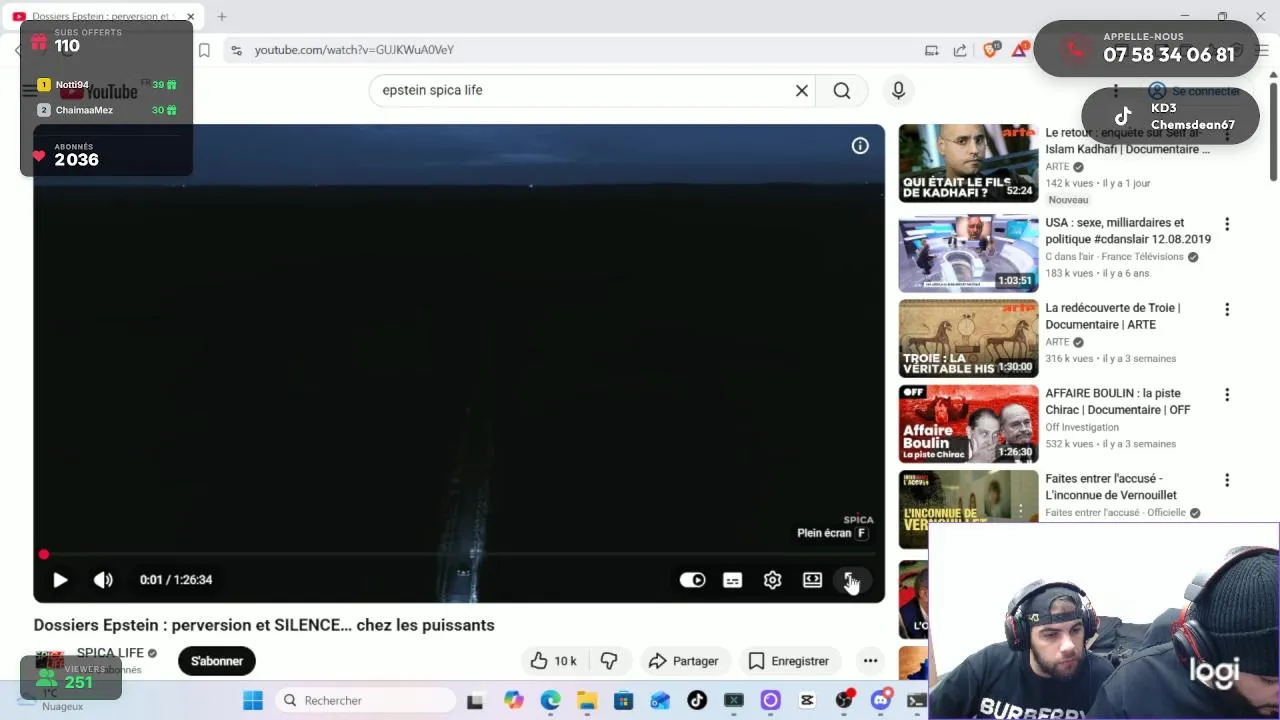Viewport: 1280px width, 720px height.
Task: Open La redécouverte de Troie thumbnail
Action: (x=968, y=338)
